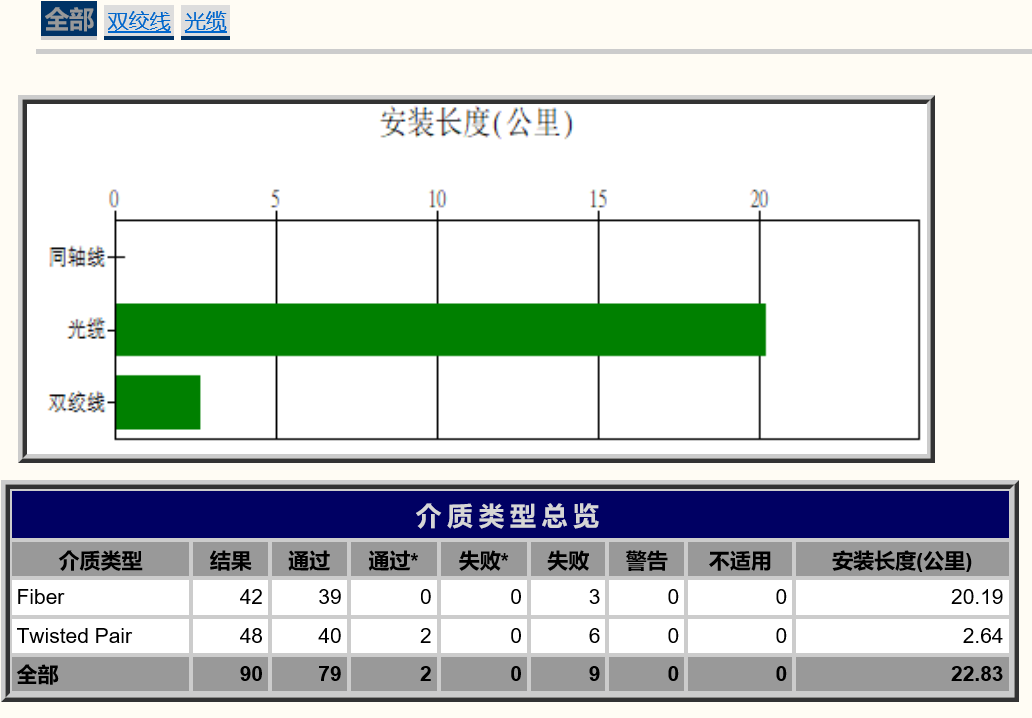The width and height of the screenshot is (1032, 718).
Task: Click the 结果 column header
Action: pyautogui.click(x=230, y=560)
